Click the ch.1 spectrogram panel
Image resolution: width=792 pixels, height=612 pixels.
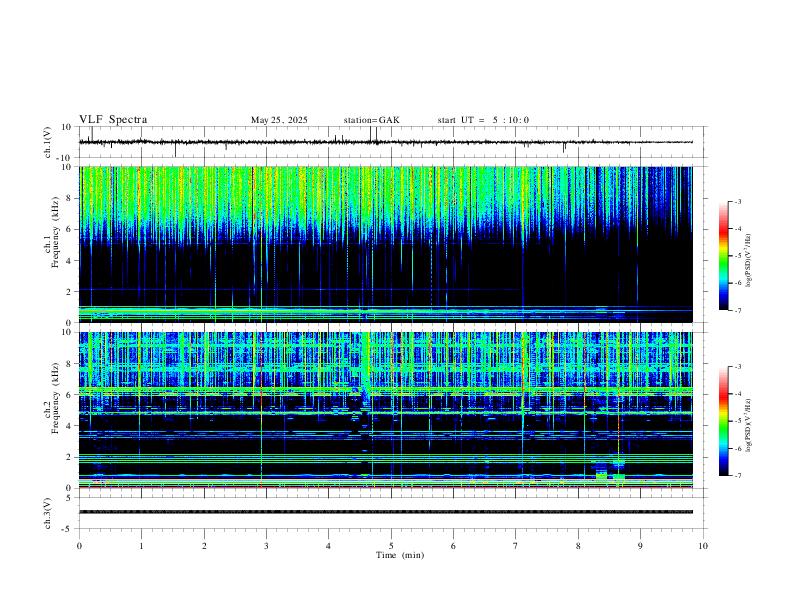click(x=386, y=244)
